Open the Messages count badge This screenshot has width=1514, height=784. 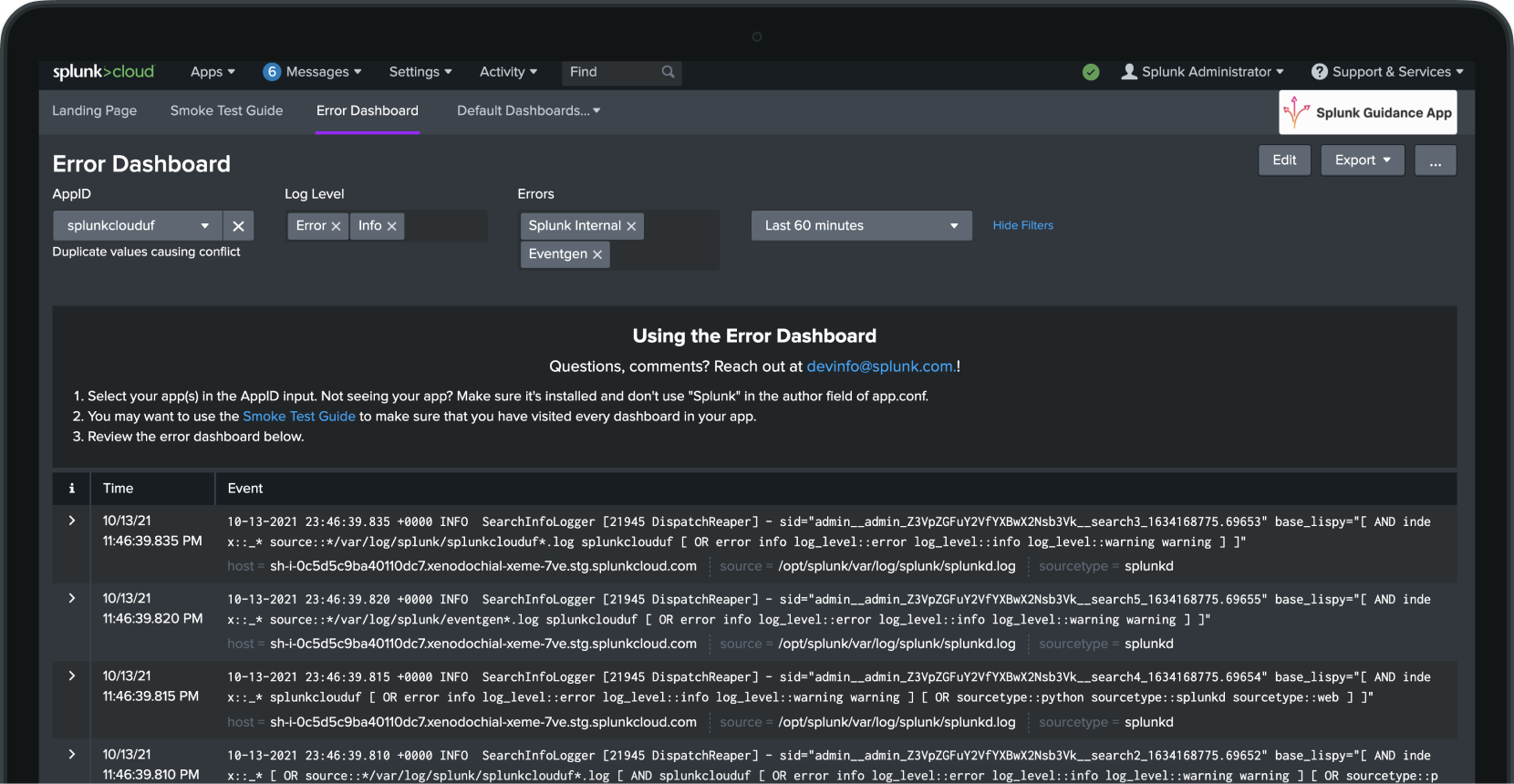point(272,72)
